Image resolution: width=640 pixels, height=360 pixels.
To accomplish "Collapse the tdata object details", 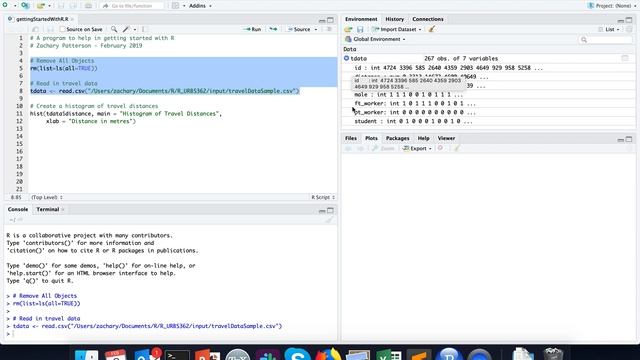I will click(347, 58).
